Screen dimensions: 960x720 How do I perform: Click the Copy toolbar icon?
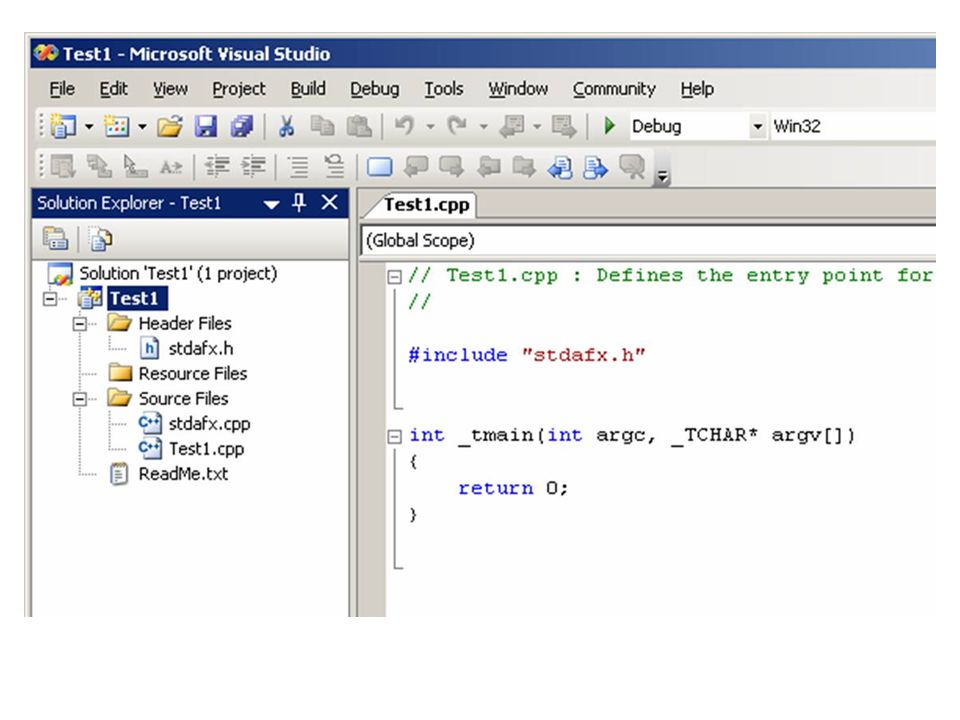coord(322,126)
